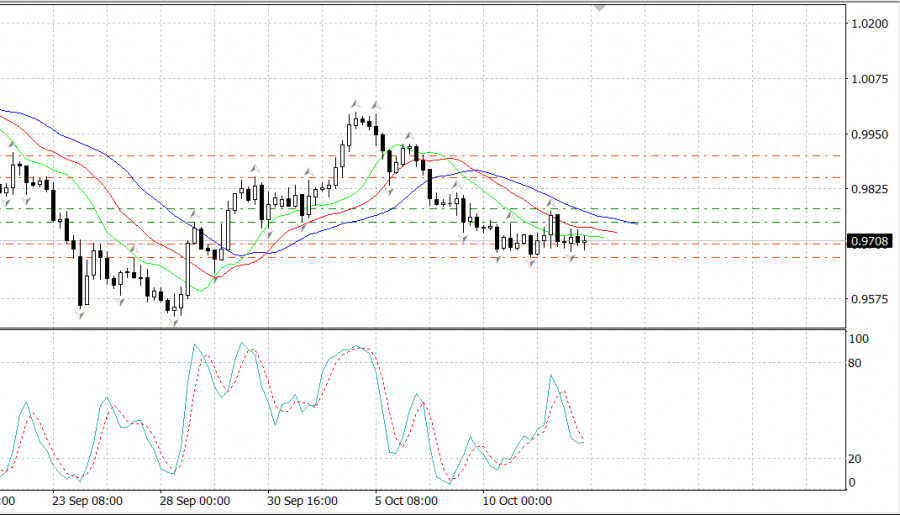Select the 5 Oct 08:00 time label
This screenshot has width=900, height=515.
coord(407,501)
